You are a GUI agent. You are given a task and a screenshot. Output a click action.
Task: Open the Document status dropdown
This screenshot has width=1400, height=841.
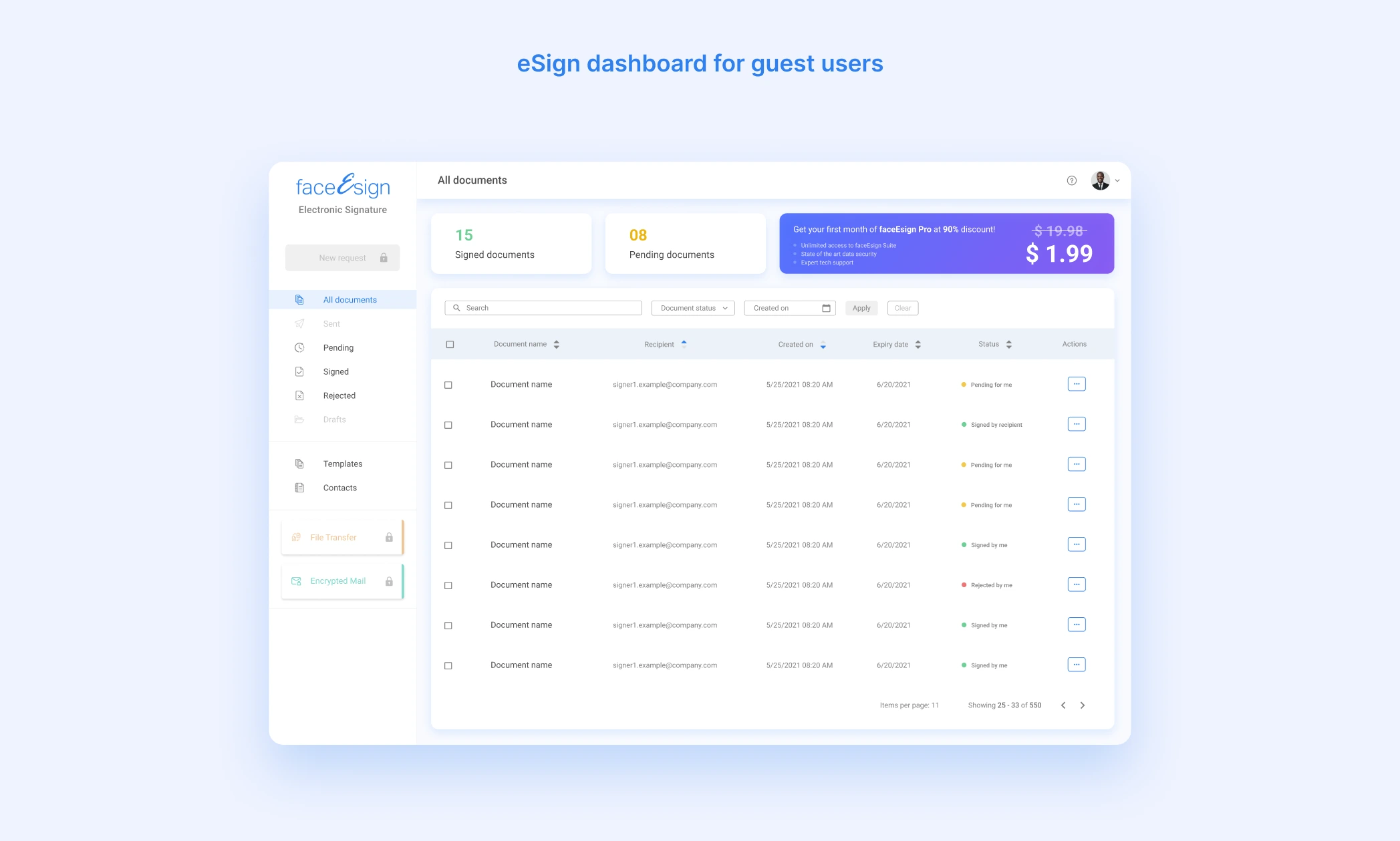[693, 308]
